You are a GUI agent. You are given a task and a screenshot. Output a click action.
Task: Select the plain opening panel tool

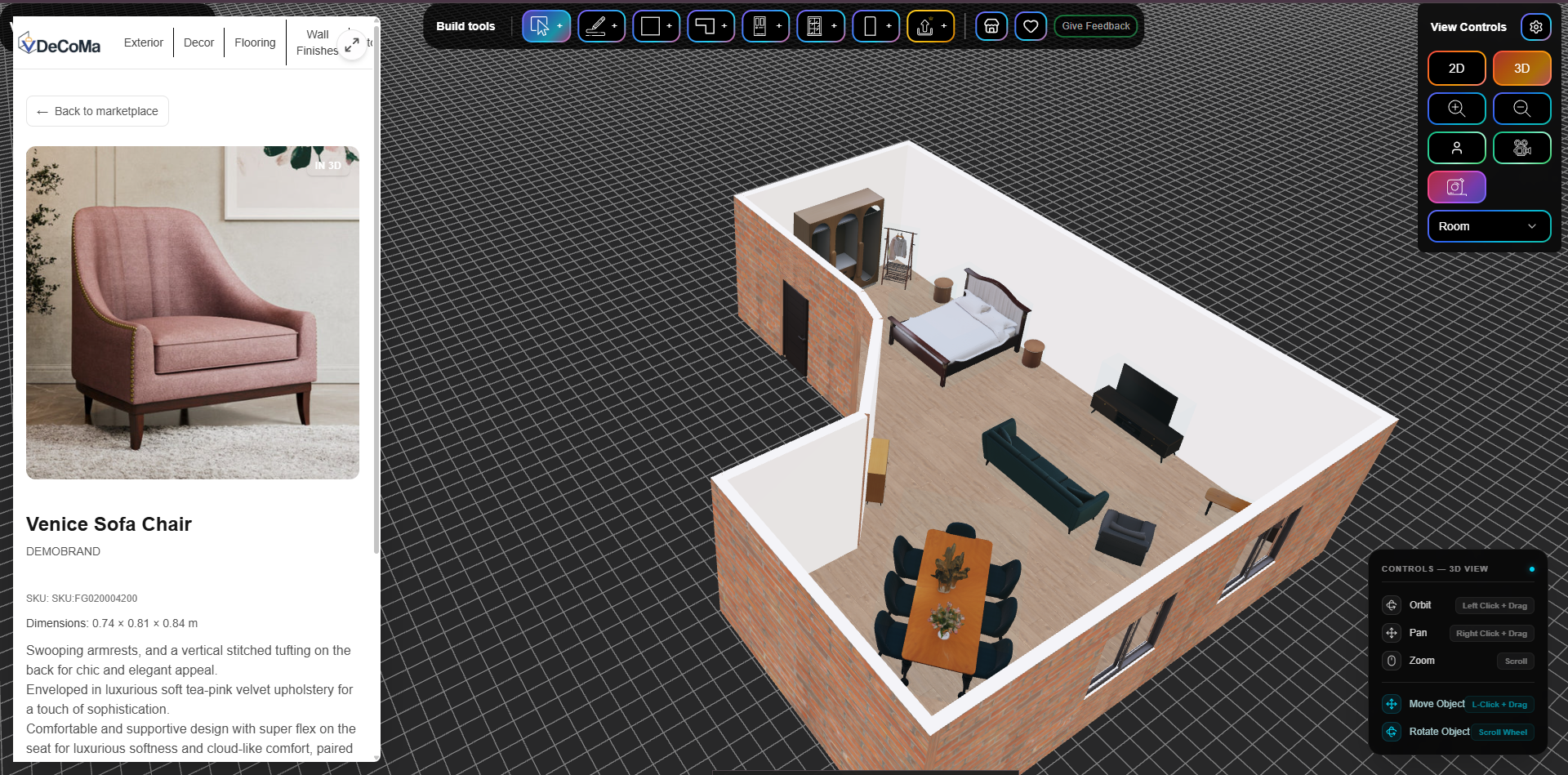click(x=875, y=26)
